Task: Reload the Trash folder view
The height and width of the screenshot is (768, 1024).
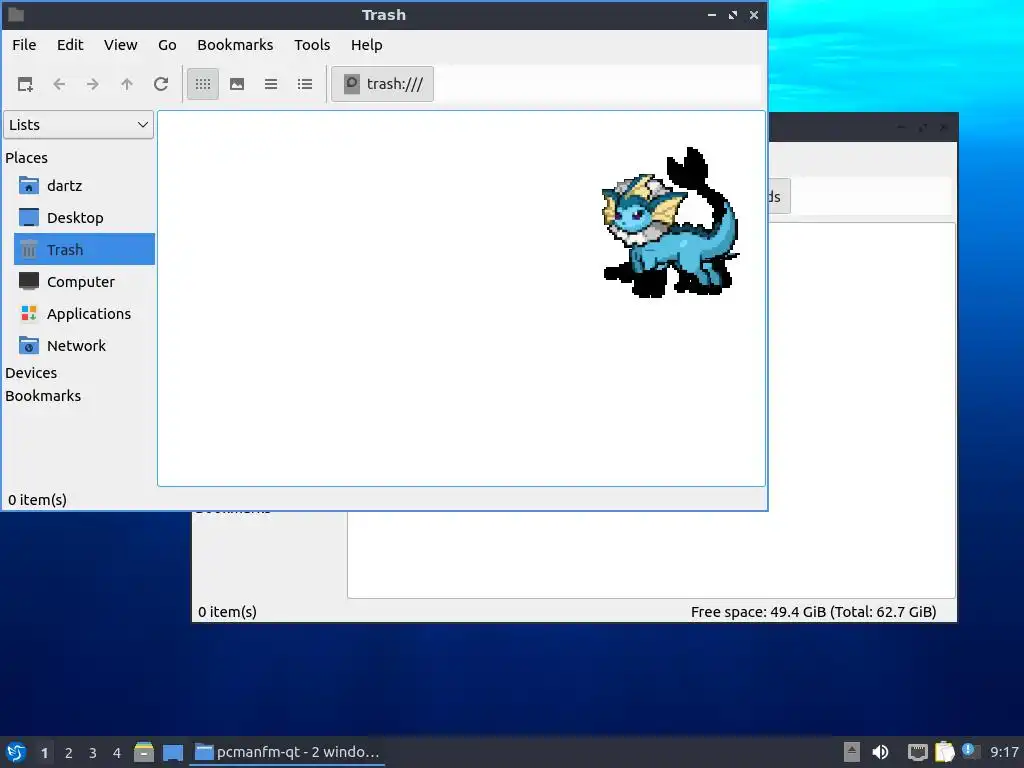Action: coord(161,84)
